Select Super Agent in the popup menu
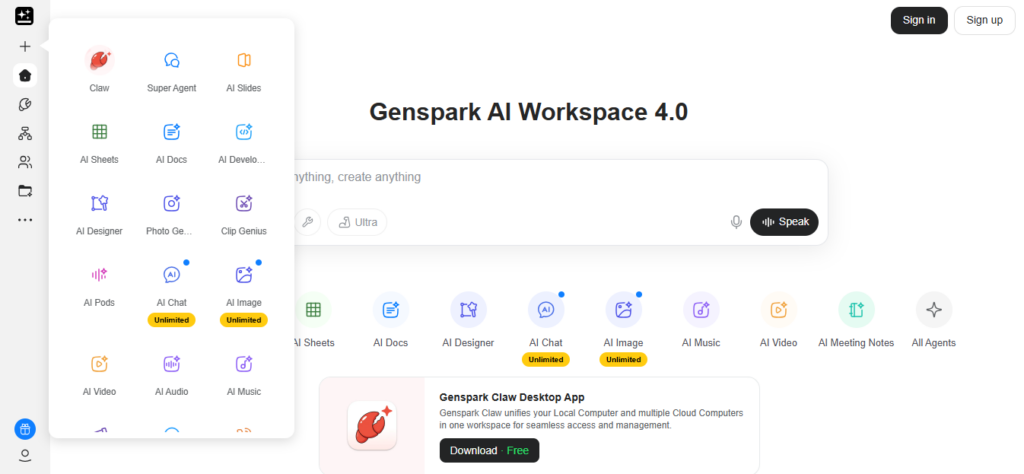 coord(172,70)
